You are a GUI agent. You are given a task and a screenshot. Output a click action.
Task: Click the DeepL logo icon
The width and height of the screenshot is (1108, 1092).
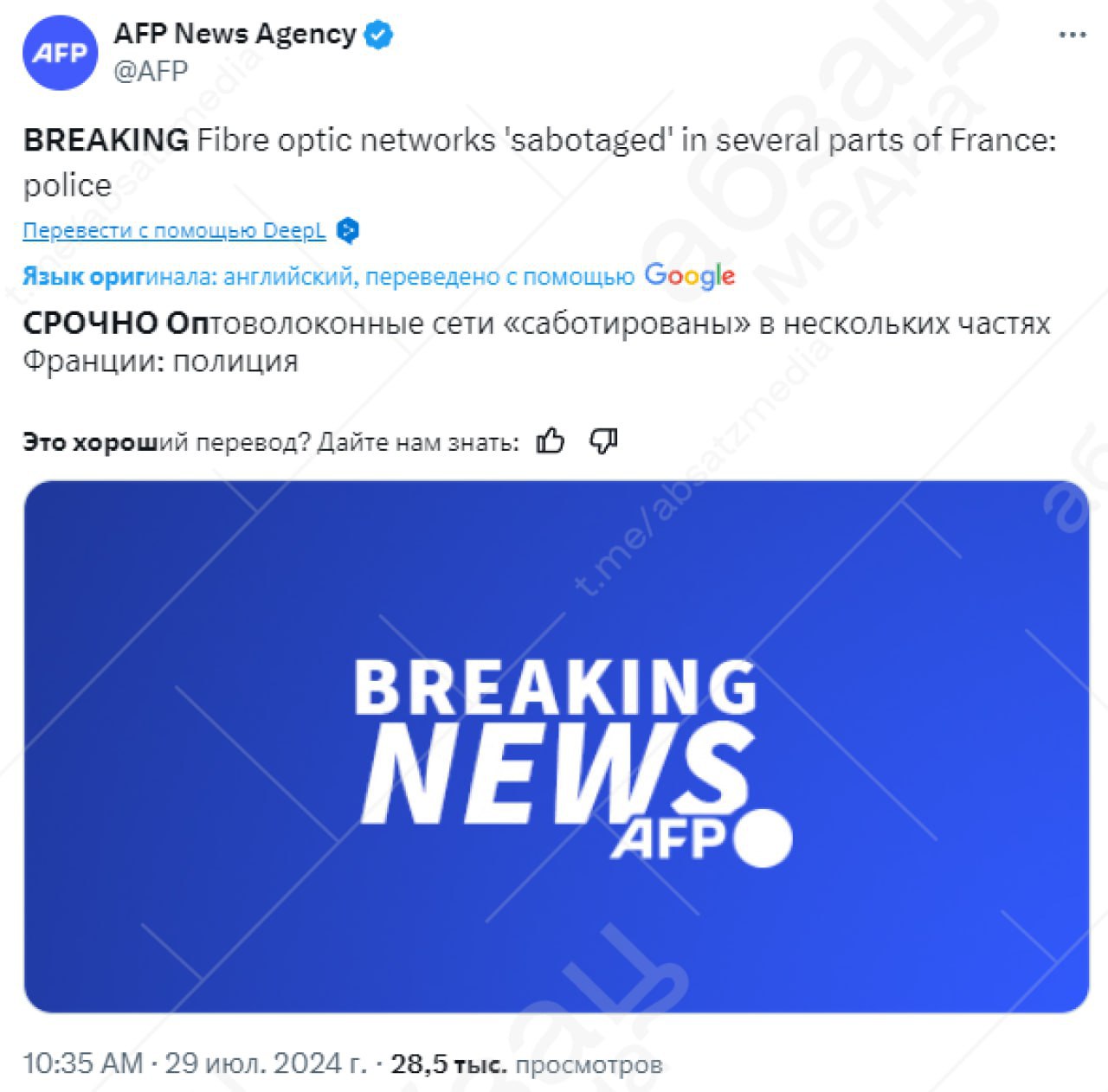click(347, 231)
